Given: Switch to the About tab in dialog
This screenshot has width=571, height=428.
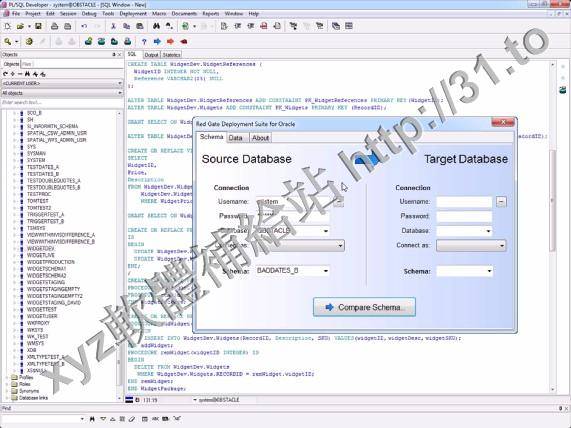Looking at the screenshot, I should (x=260, y=138).
